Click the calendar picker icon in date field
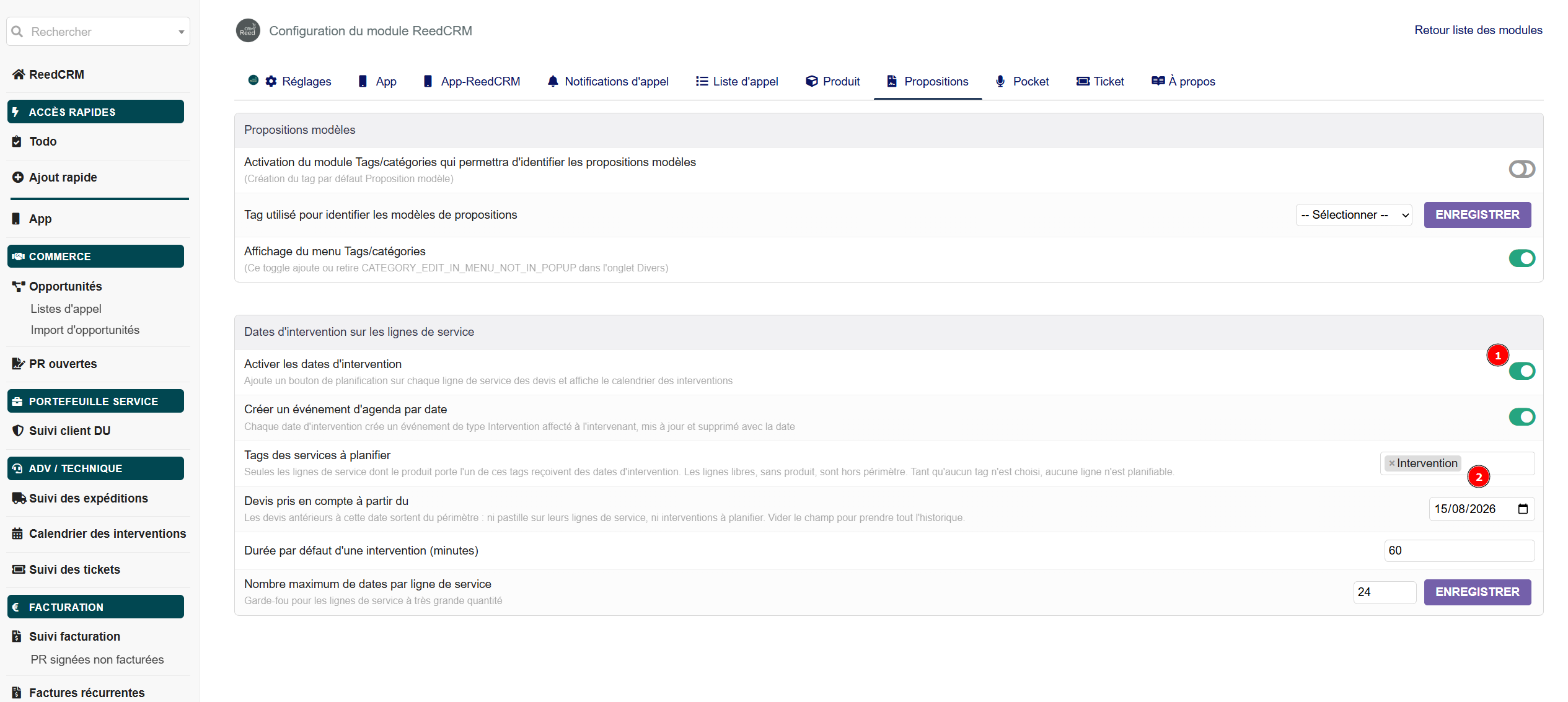Viewport: 1568px width, 702px height. pyautogui.click(x=1523, y=509)
